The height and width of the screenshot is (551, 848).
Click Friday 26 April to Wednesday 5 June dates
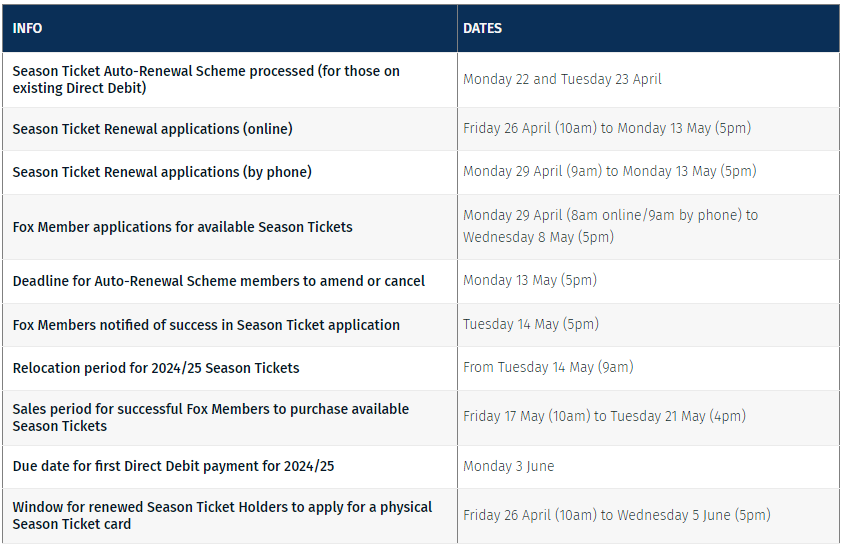coord(617,515)
